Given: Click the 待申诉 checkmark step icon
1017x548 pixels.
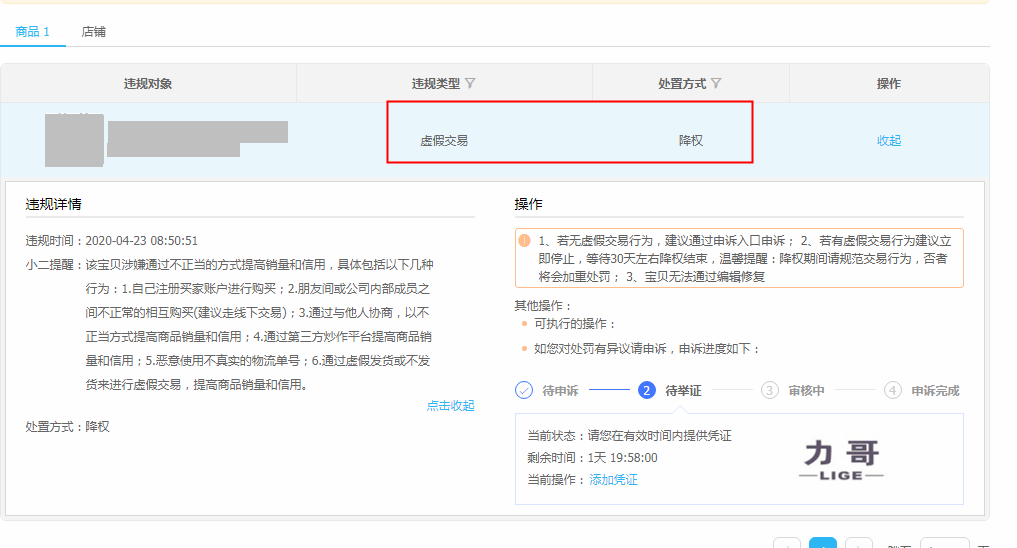Looking at the screenshot, I should pos(524,390).
